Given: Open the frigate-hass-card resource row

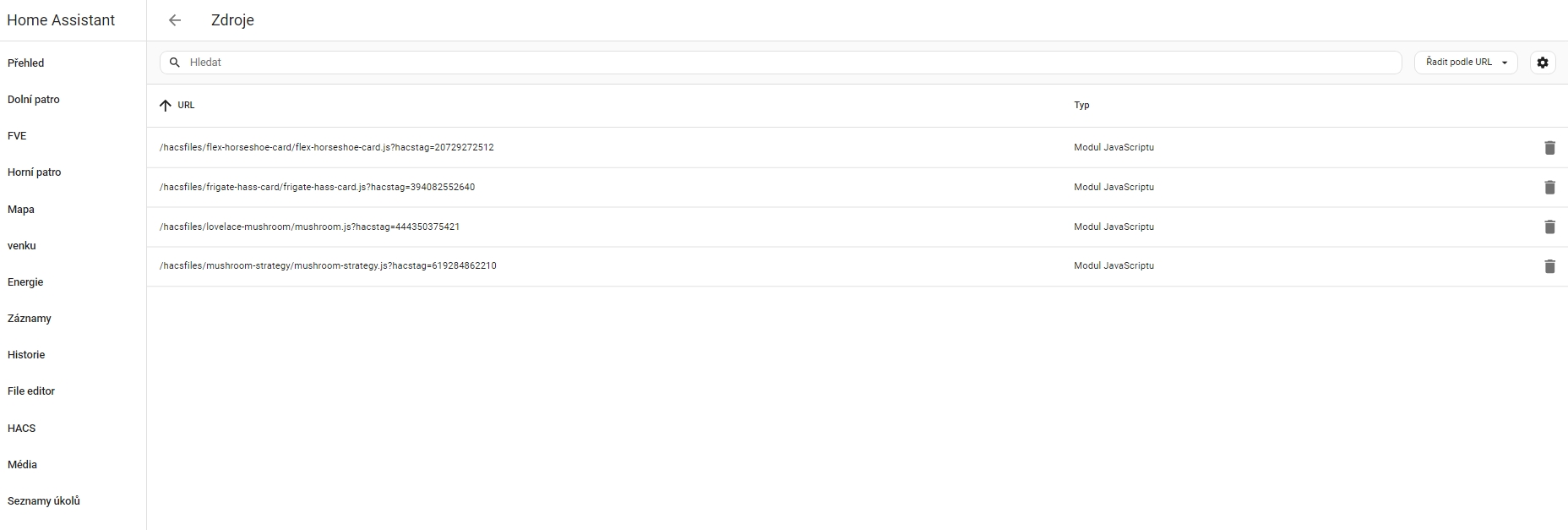Looking at the screenshot, I should [317, 188].
